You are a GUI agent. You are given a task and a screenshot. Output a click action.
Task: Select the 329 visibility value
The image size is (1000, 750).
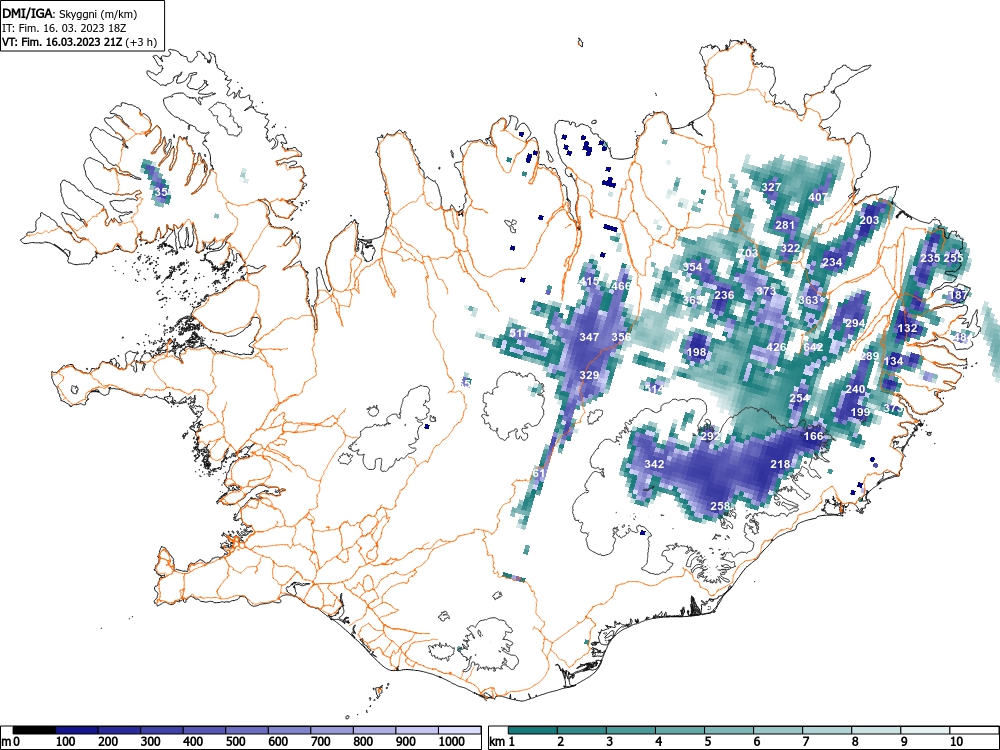click(589, 375)
